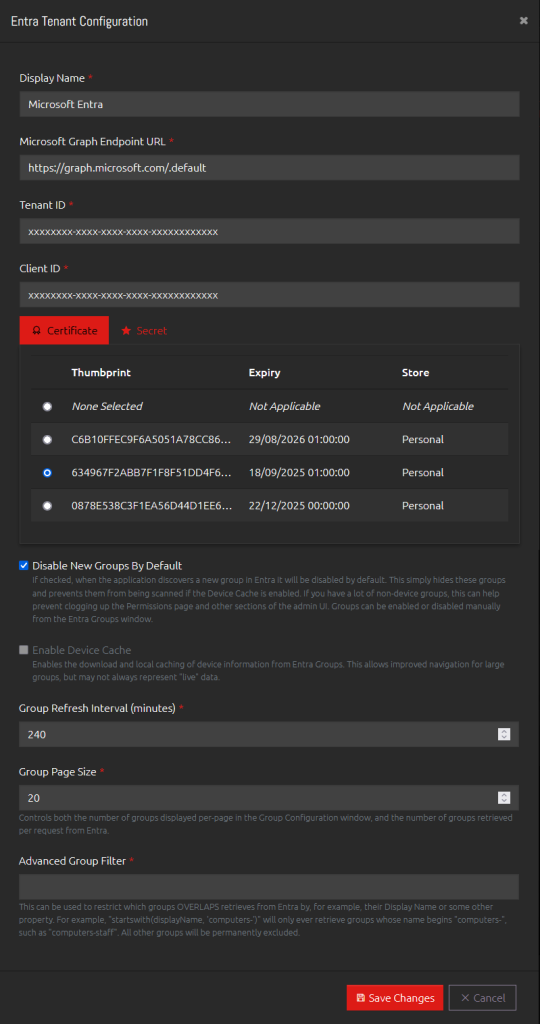The width and height of the screenshot is (540, 1024).
Task: Select the None Selected certificate radio button
Action: click(x=47, y=406)
